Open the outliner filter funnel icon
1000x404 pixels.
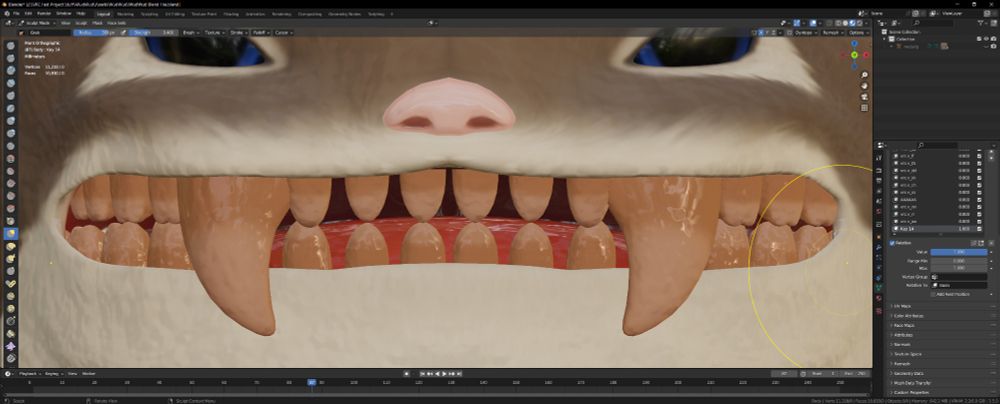point(980,22)
